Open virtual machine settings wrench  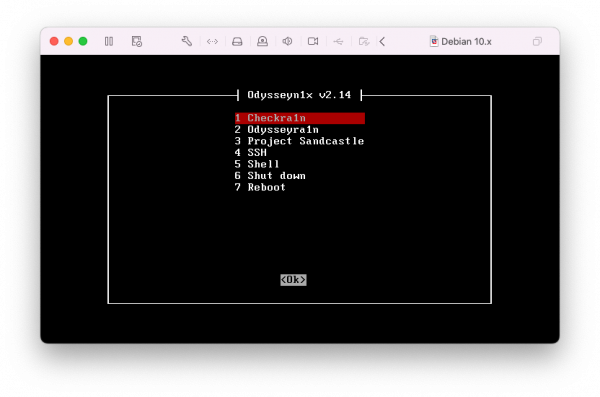pyautogui.click(x=187, y=41)
